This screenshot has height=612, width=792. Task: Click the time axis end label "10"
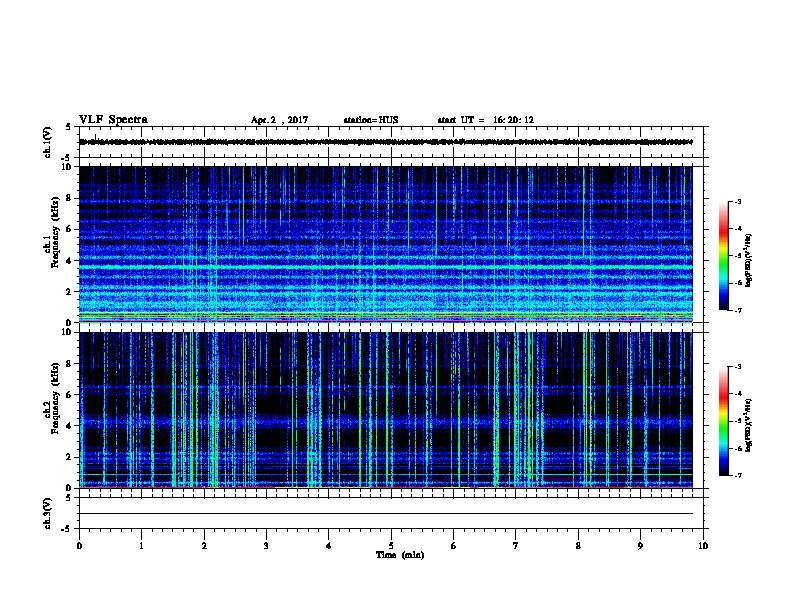coord(703,545)
